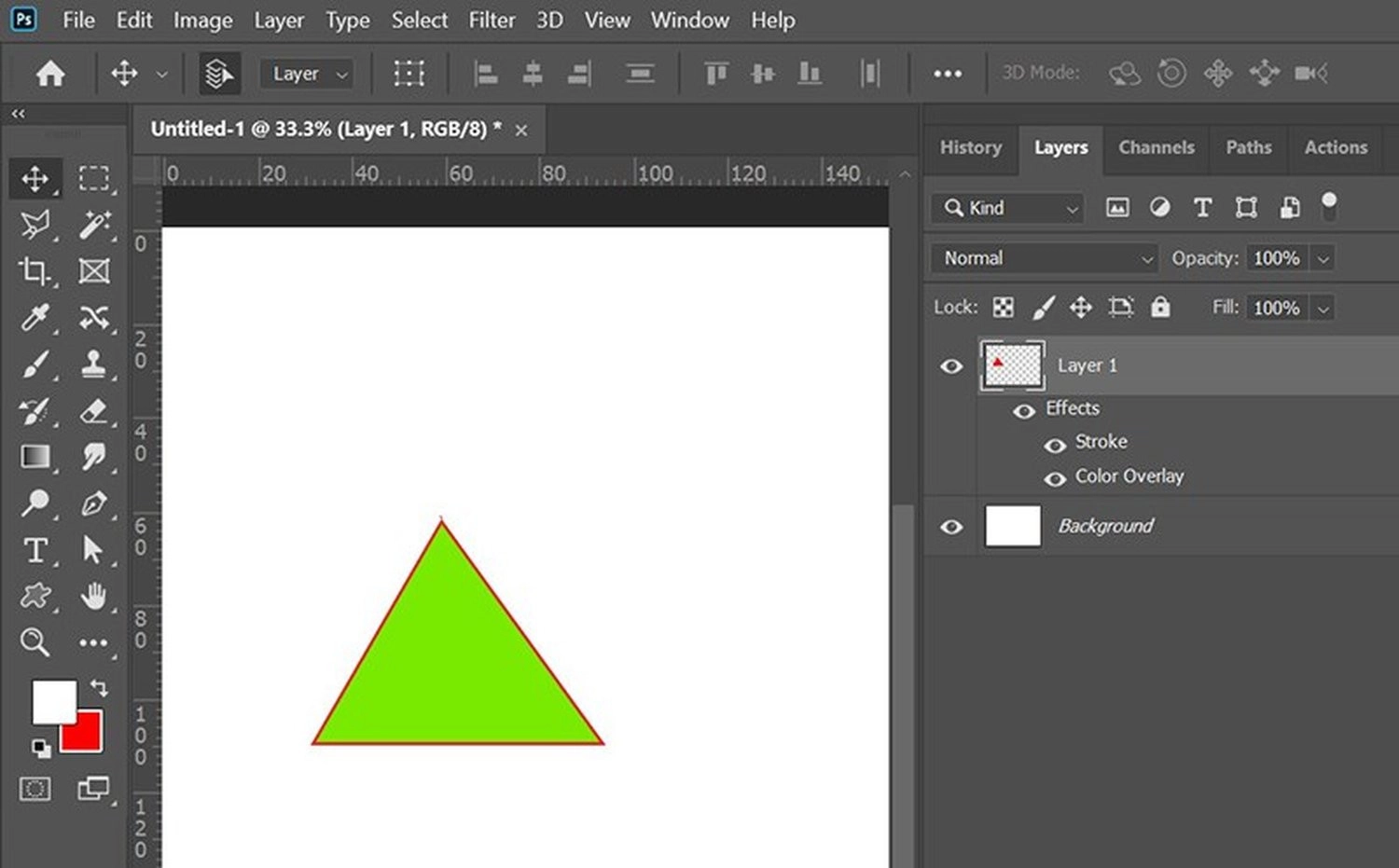The width and height of the screenshot is (1399, 868).
Task: Open the Auto-Select Layer dropdown
Action: pos(309,74)
